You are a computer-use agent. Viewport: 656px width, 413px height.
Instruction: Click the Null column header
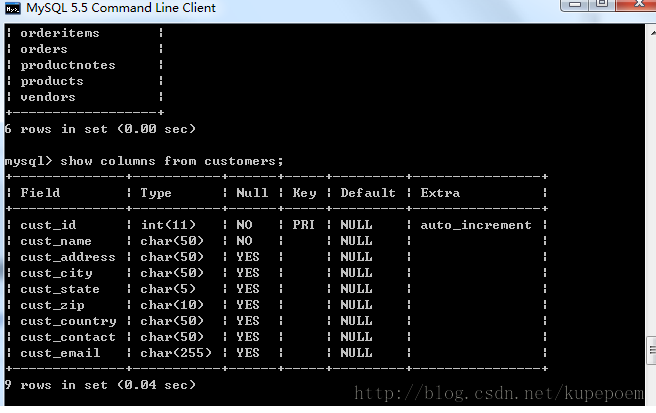click(x=252, y=193)
